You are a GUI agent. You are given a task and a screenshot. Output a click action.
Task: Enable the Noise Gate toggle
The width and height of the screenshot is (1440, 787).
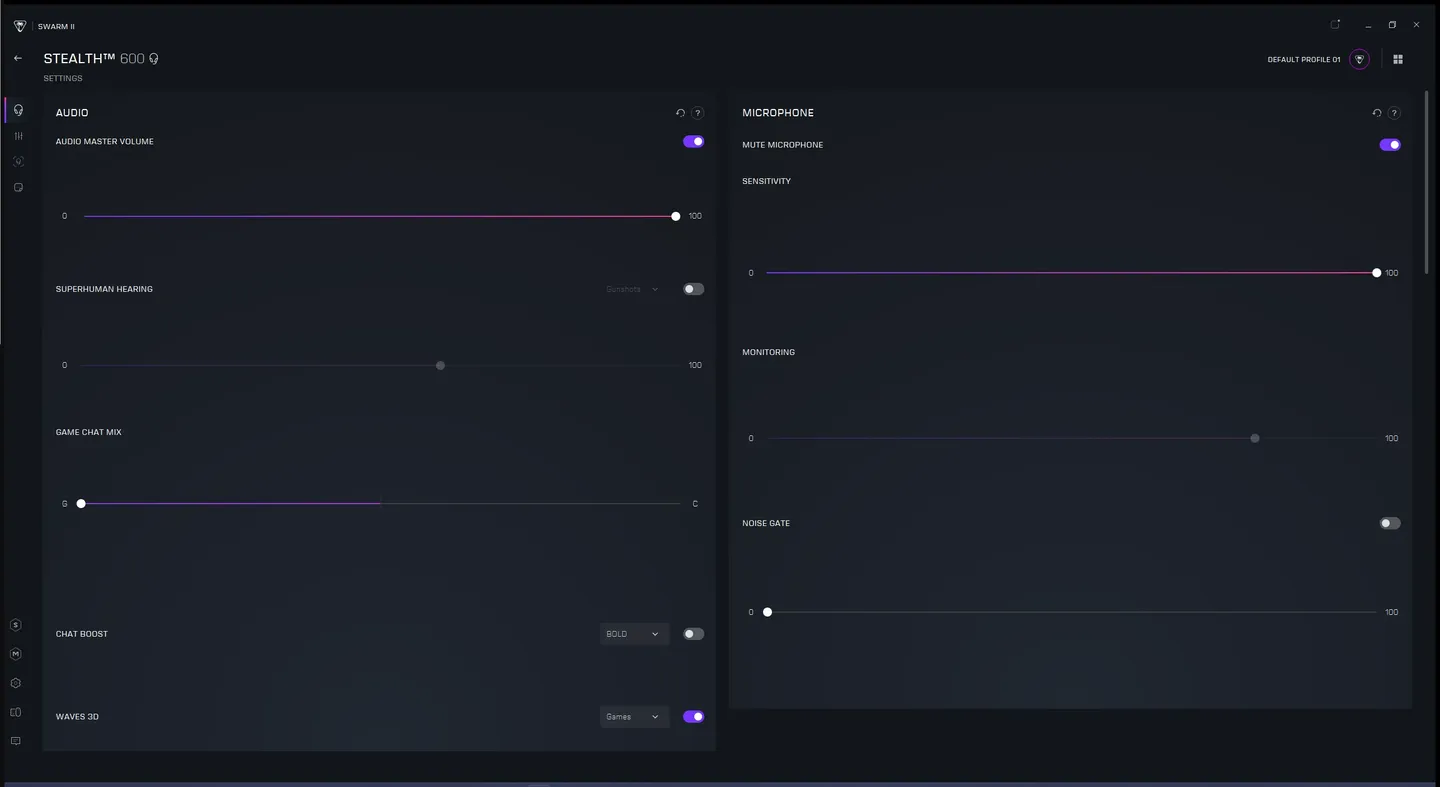click(1390, 523)
